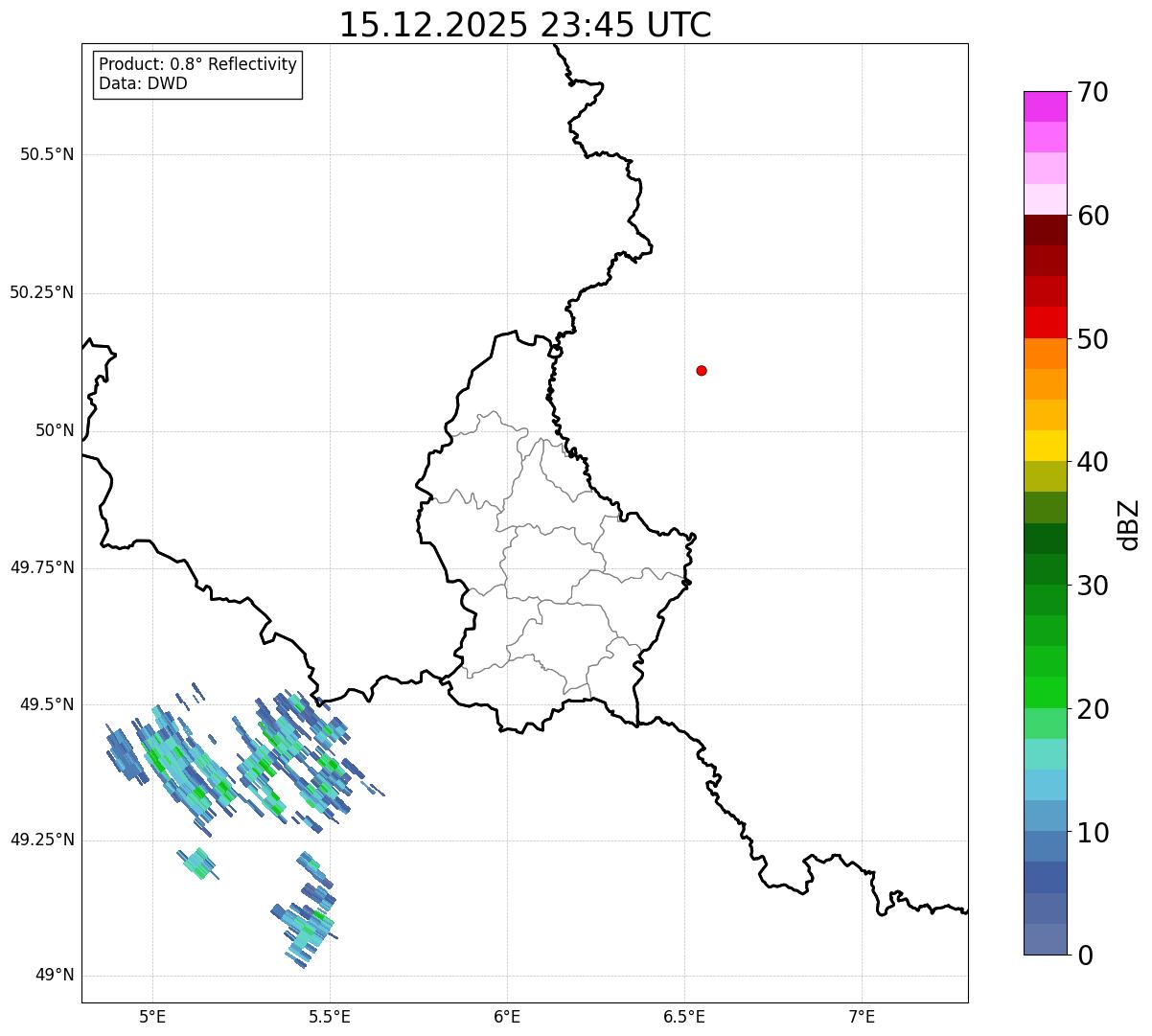The image size is (1152, 1036).
Task: Click the magenta top colorbar swatch
Action: click(x=1046, y=106)
